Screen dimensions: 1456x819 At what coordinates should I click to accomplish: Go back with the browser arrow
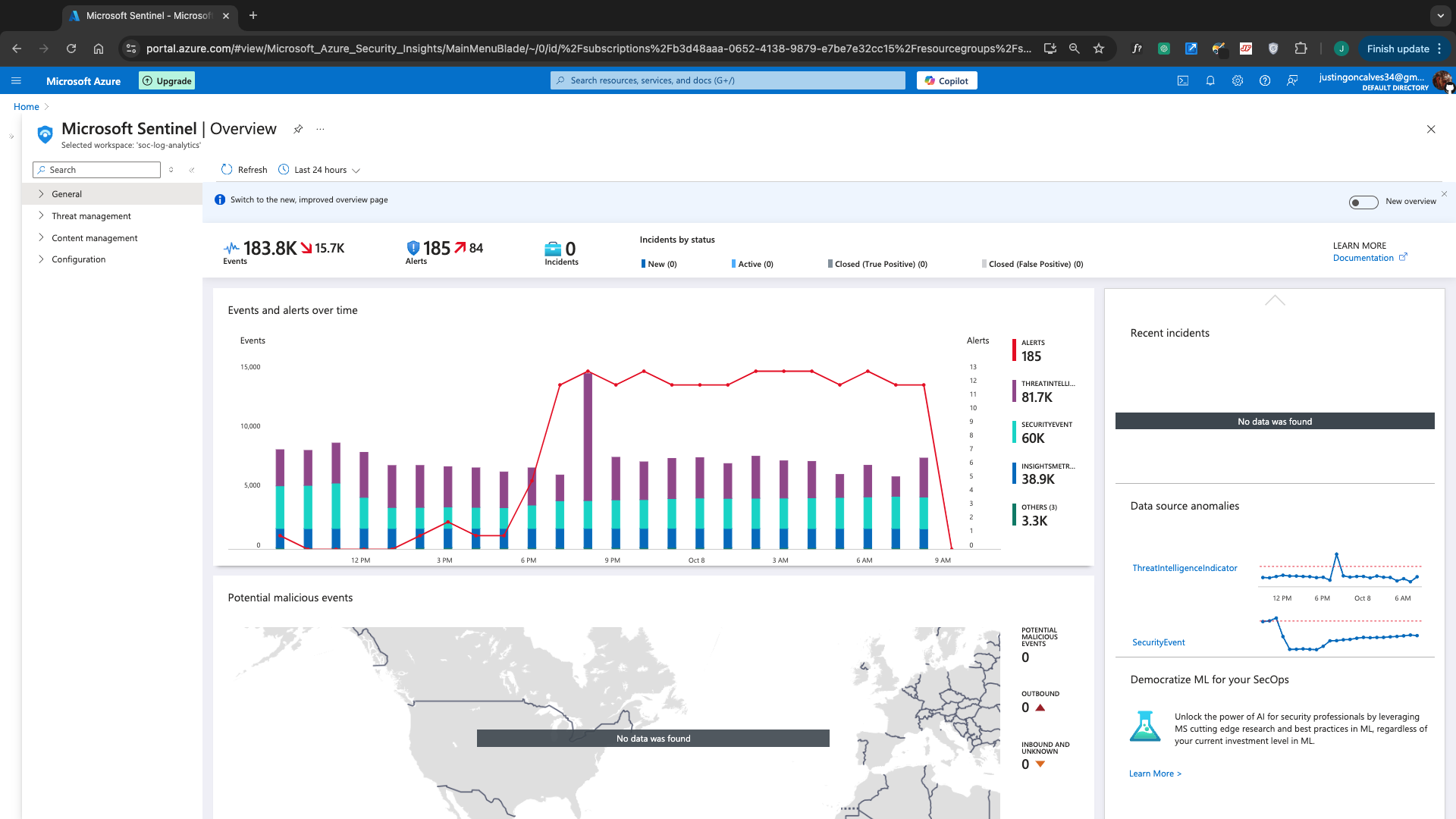pyautogui.click(x=17, y=49)
